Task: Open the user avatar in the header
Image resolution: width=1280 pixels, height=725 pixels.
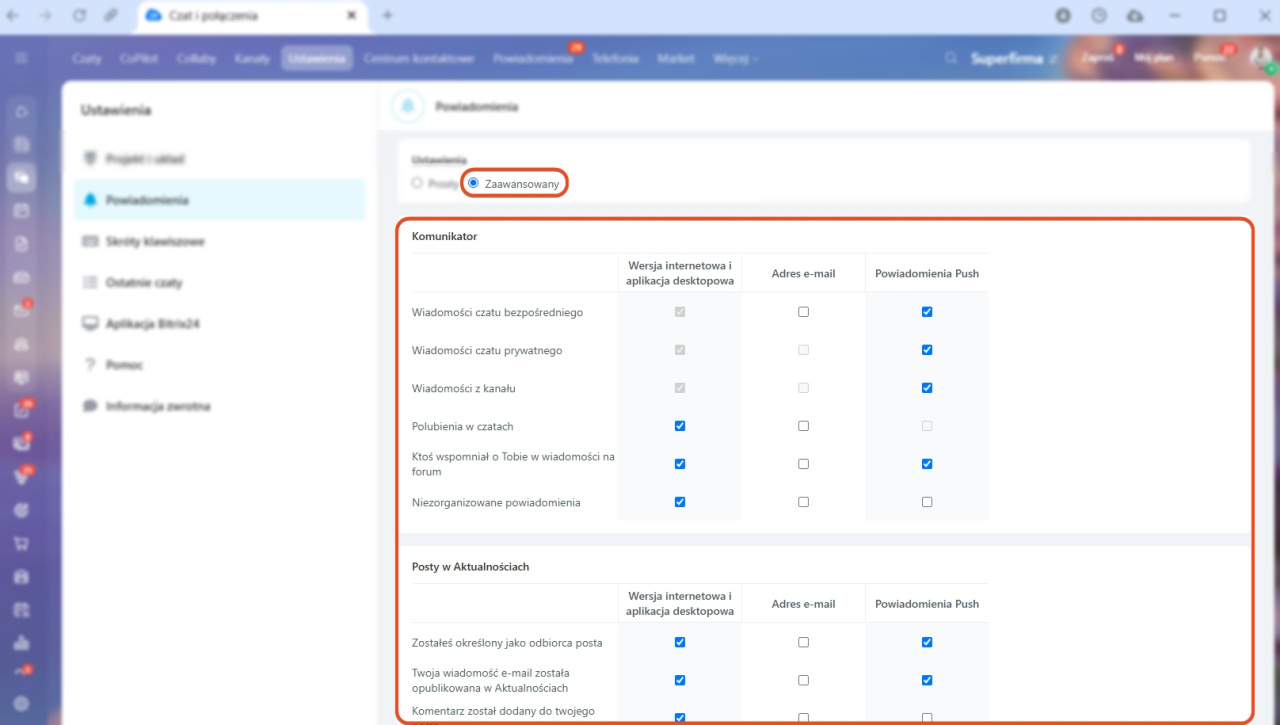Action: click(1259, 58)
